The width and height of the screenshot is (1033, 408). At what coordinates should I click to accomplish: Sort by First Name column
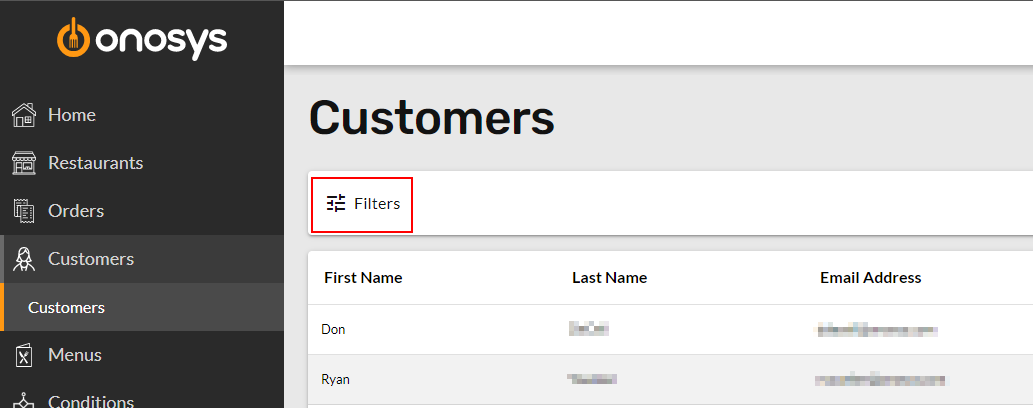pyautogui.click(x=363, y=278)
